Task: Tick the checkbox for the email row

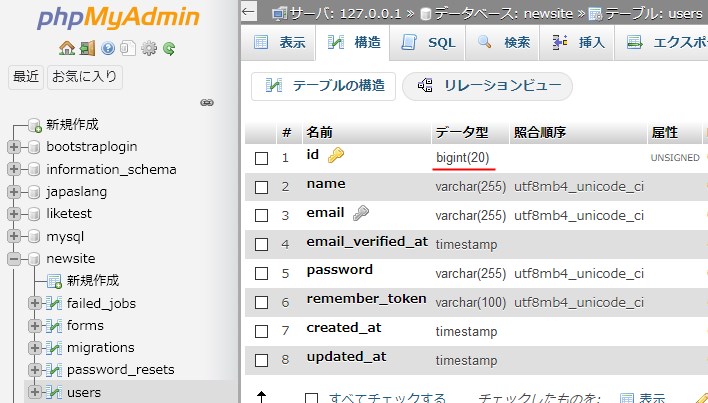Action: click(x=262, y=215)
